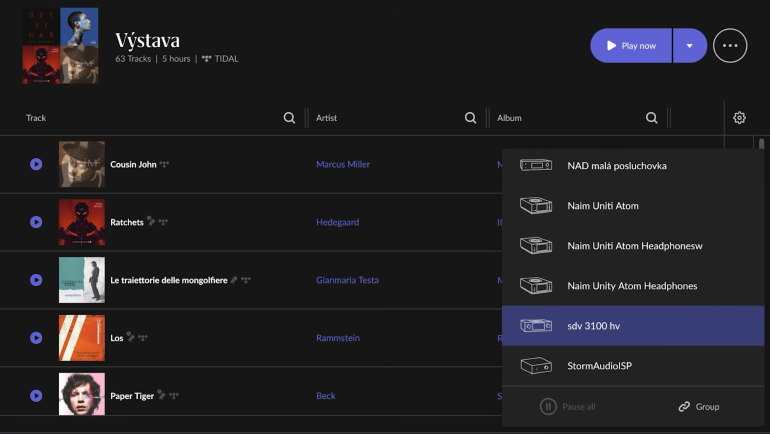Select Naim Uniti Atom Headphonesw output

pos(632,246)
